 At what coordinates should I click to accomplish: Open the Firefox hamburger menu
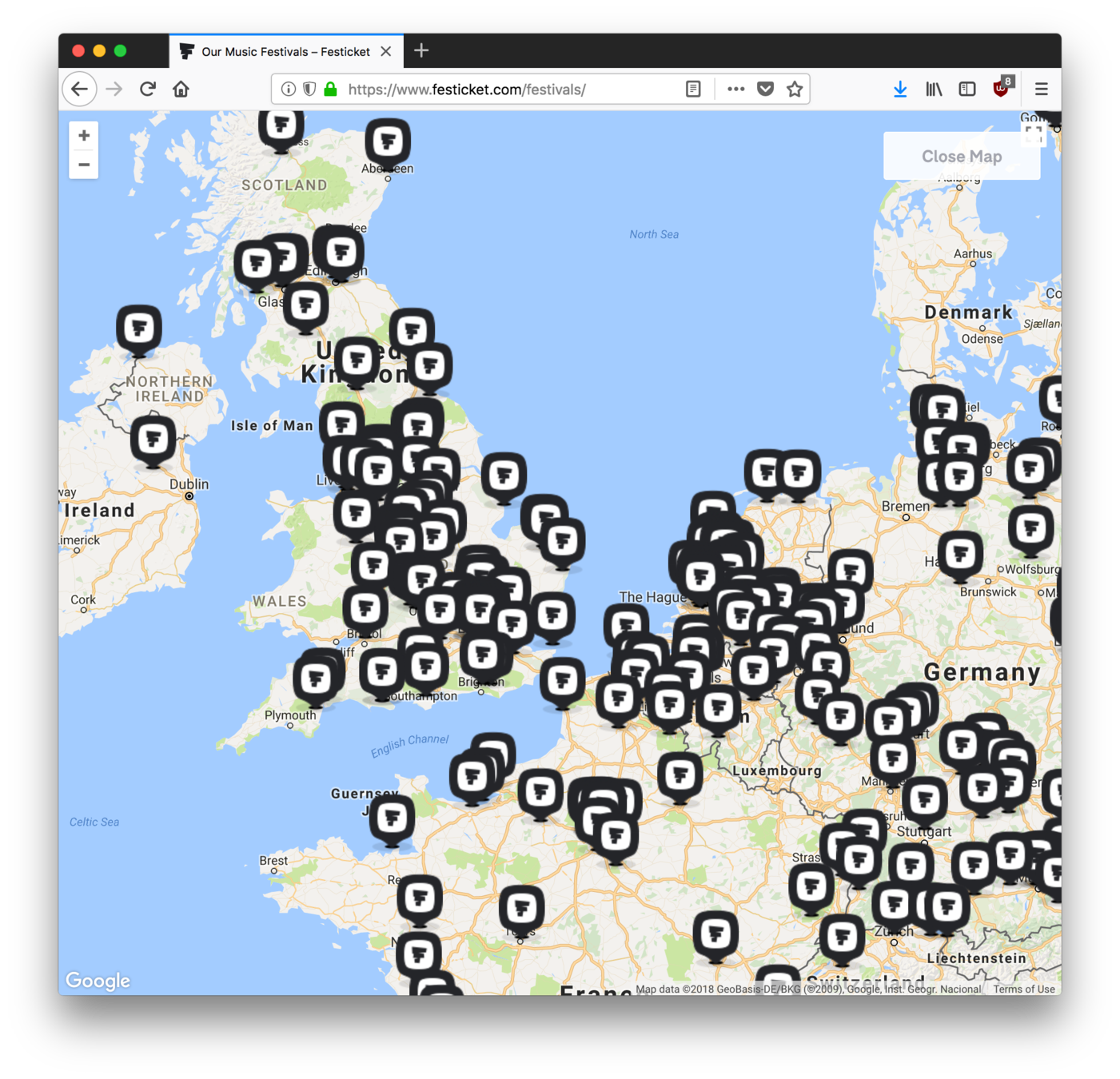(1041, 90)
